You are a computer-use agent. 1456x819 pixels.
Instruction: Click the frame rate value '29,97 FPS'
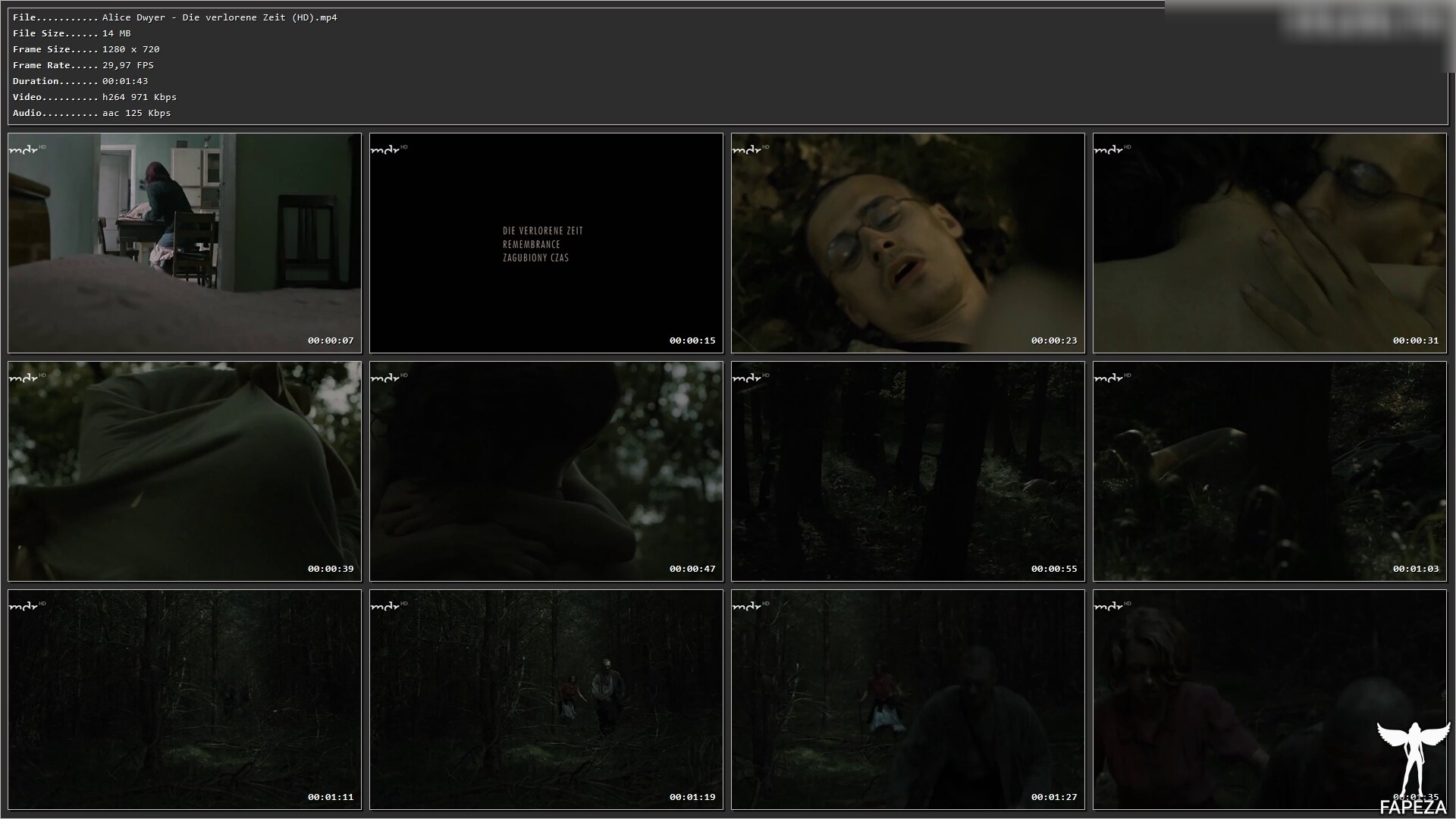pyautogui.click(x=128, y=65)
